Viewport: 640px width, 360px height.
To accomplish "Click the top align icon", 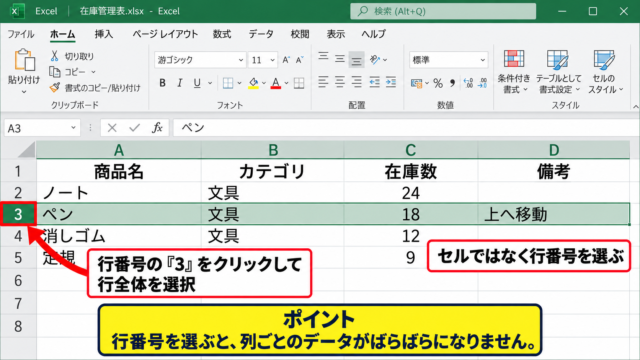I will [323, 56].
